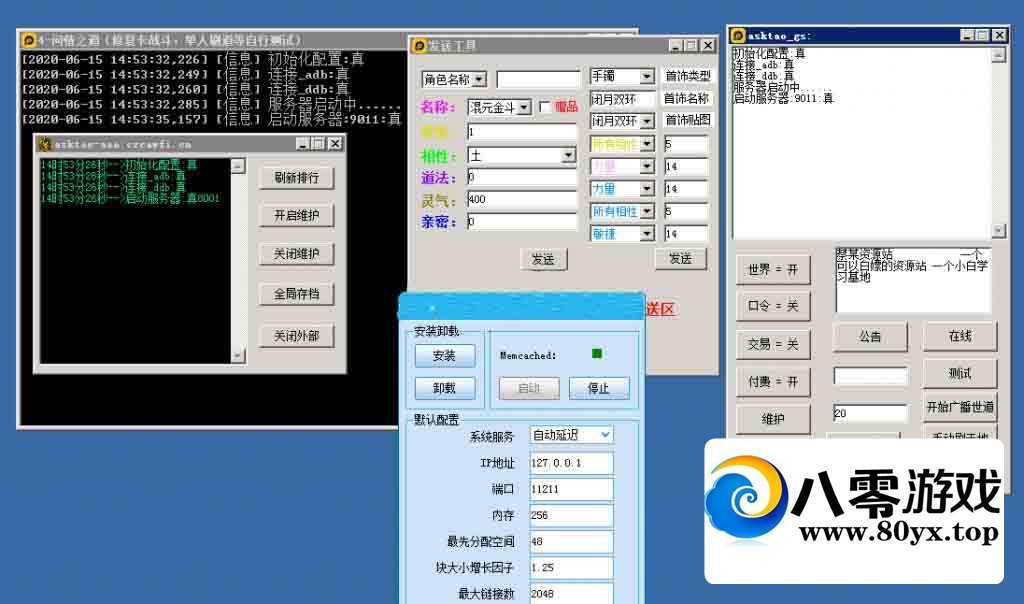Viewport: 1024px width, 604px height.
Task: Toggle the 交易 = 关 switch button
Action: 773,344
